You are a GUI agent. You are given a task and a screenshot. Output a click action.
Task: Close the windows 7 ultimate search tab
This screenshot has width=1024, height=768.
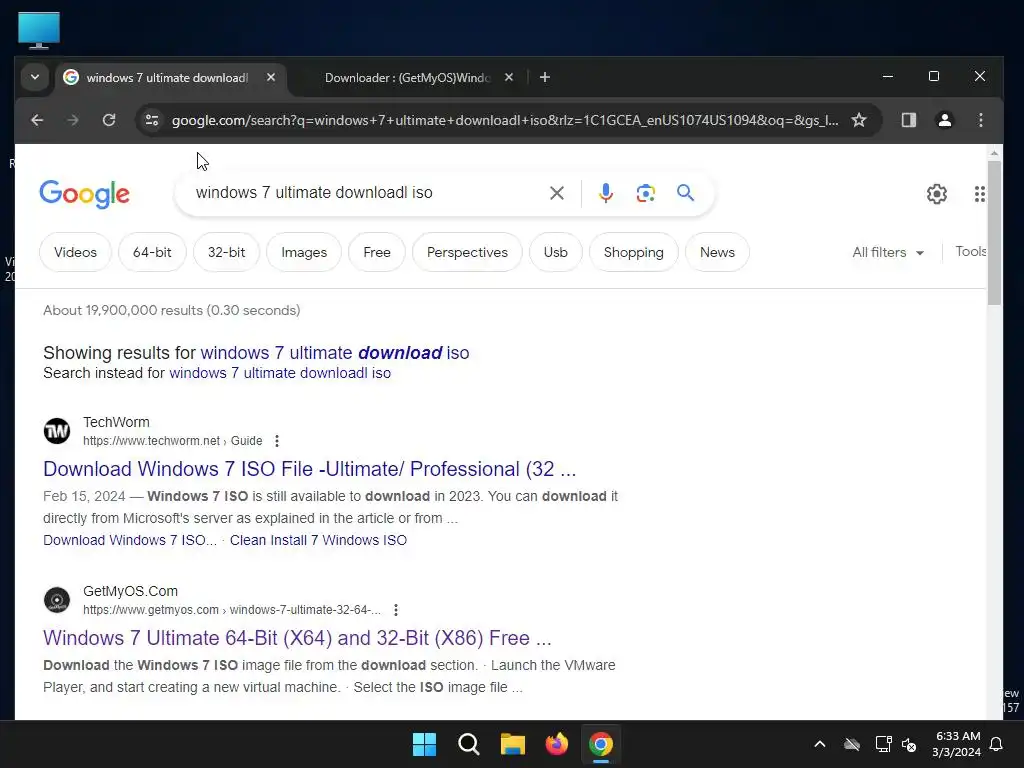270,78
